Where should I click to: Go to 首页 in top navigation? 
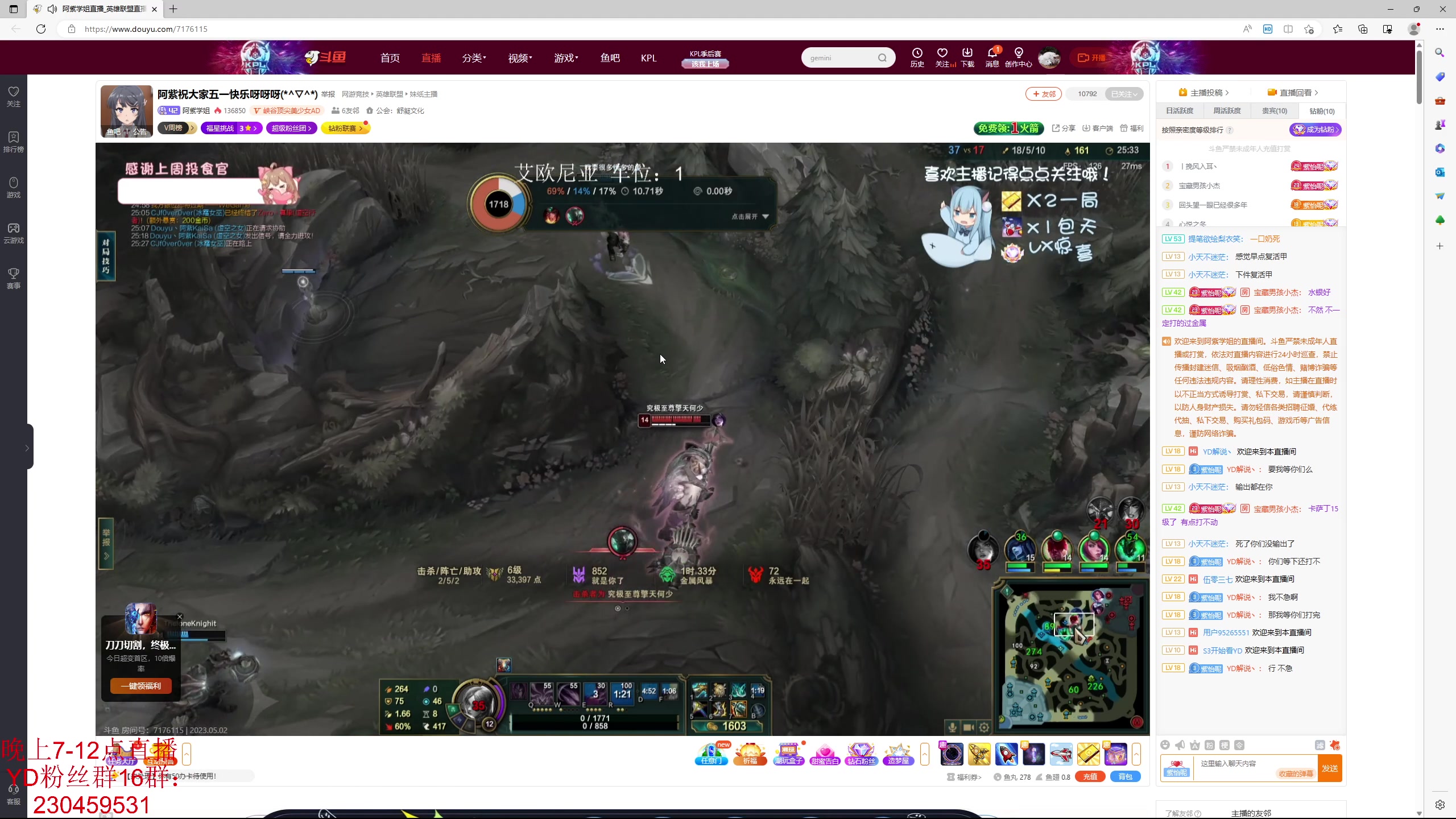(x=390, y=58)
